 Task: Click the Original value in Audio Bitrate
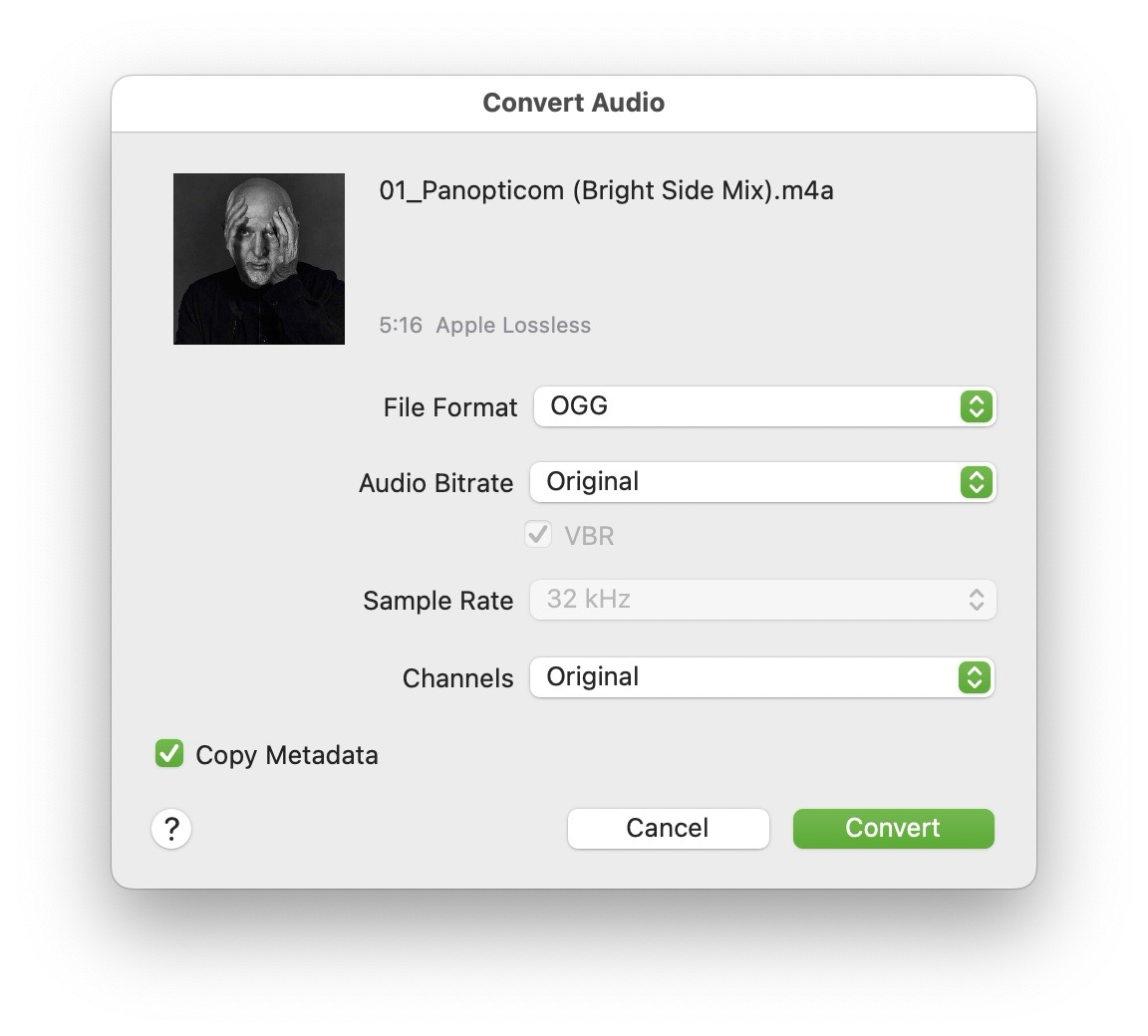tap(592, 482)
